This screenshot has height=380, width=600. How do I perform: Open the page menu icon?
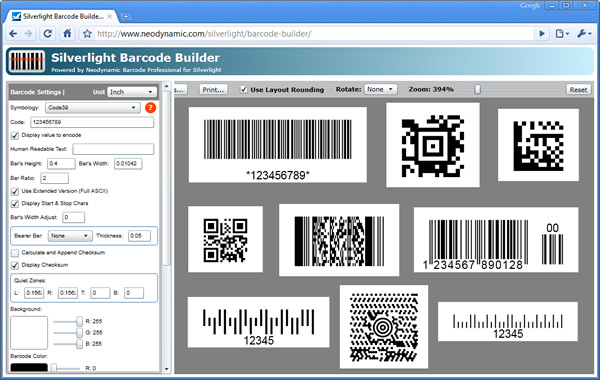562,34
